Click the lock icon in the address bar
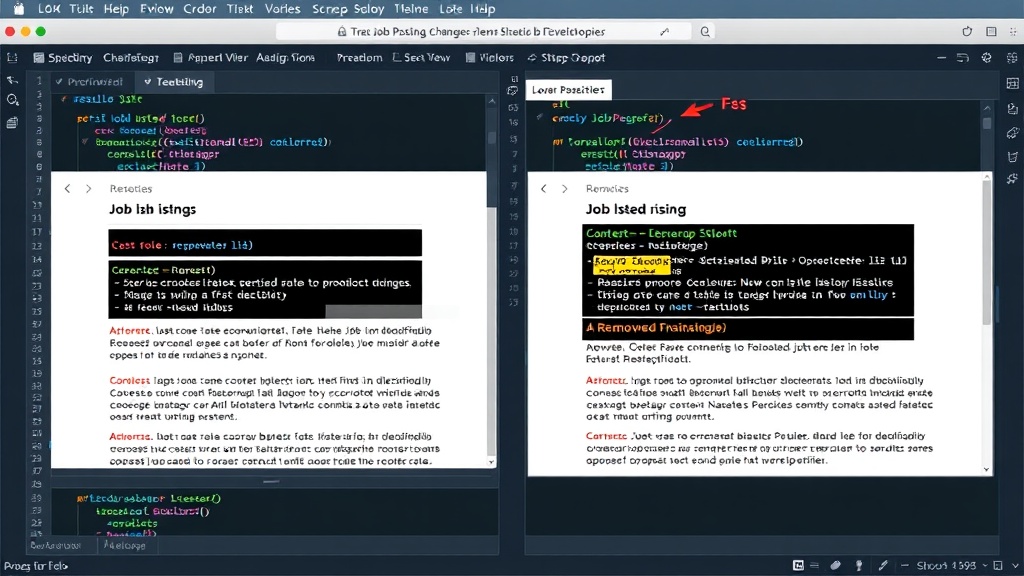The width and height of the screenshot is (1024, 576). pos(342,31)
